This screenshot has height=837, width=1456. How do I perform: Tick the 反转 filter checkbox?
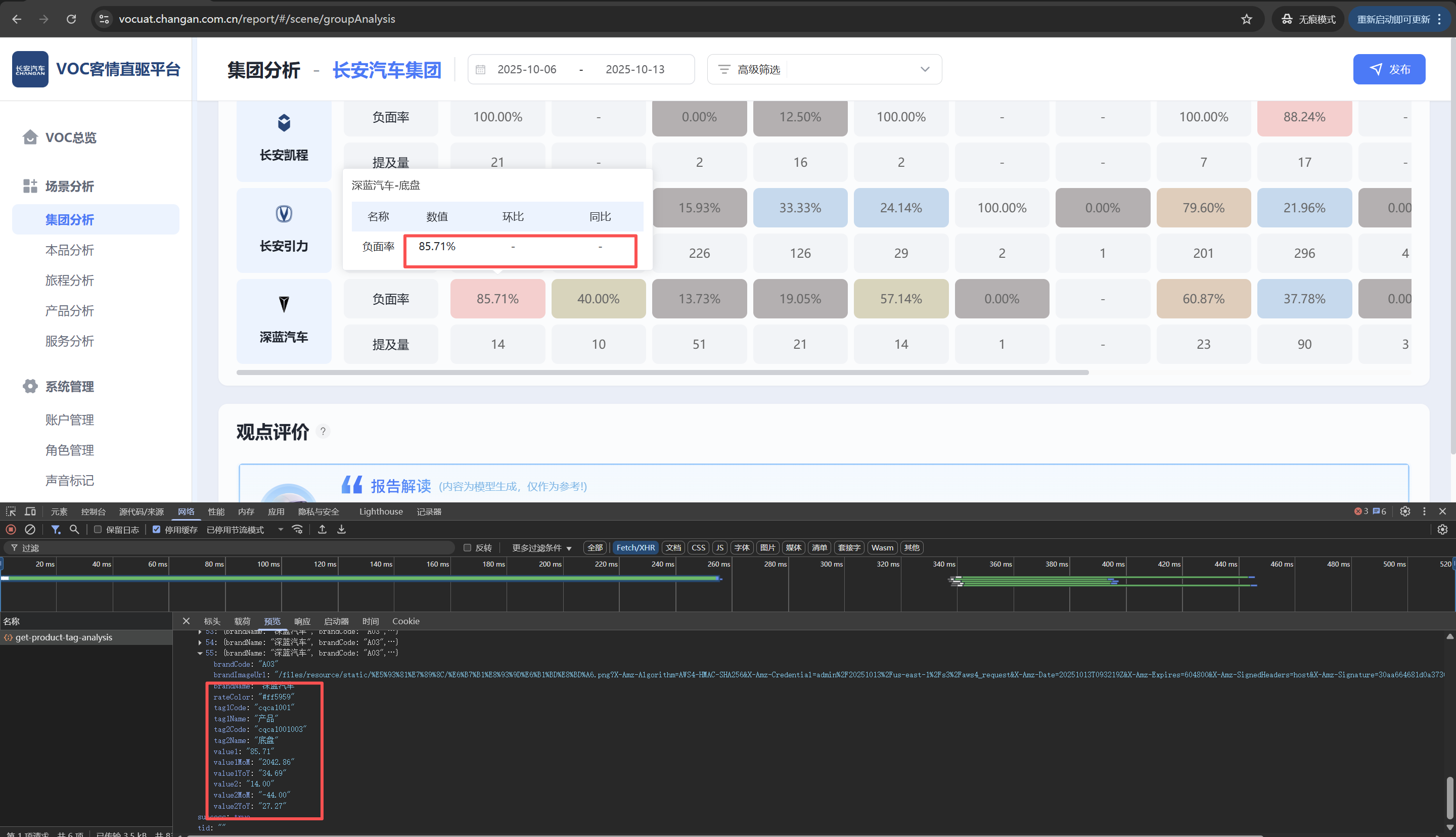467,548
